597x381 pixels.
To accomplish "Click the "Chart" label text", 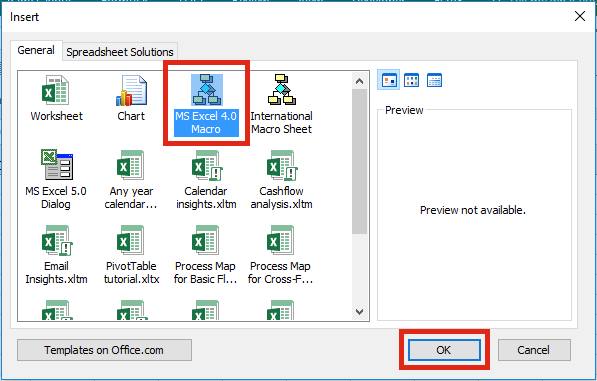I will 131,116.
